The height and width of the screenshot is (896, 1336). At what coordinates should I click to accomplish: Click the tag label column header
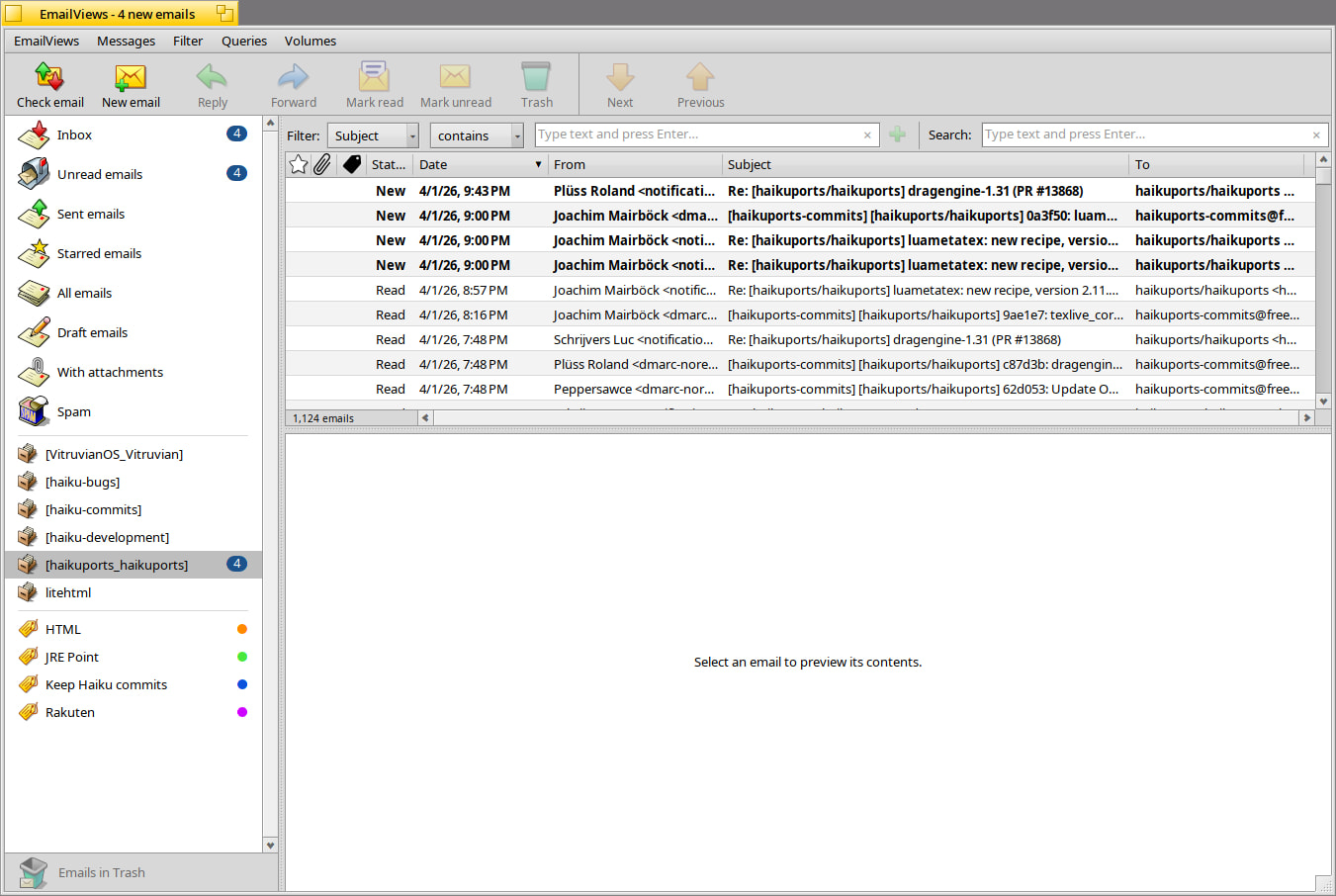pyautogui.click(x=352, y=165)
